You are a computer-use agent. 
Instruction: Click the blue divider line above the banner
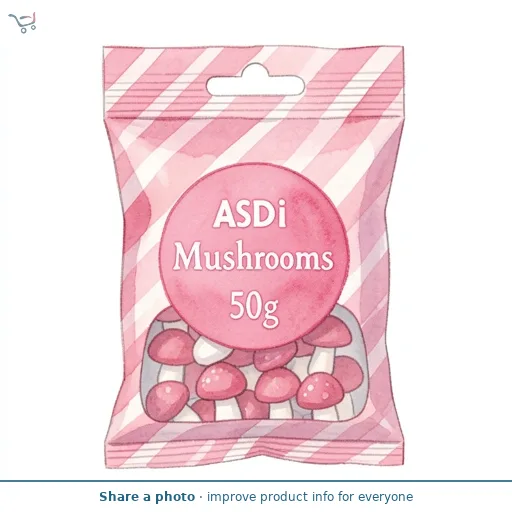(x=256, y=481)
